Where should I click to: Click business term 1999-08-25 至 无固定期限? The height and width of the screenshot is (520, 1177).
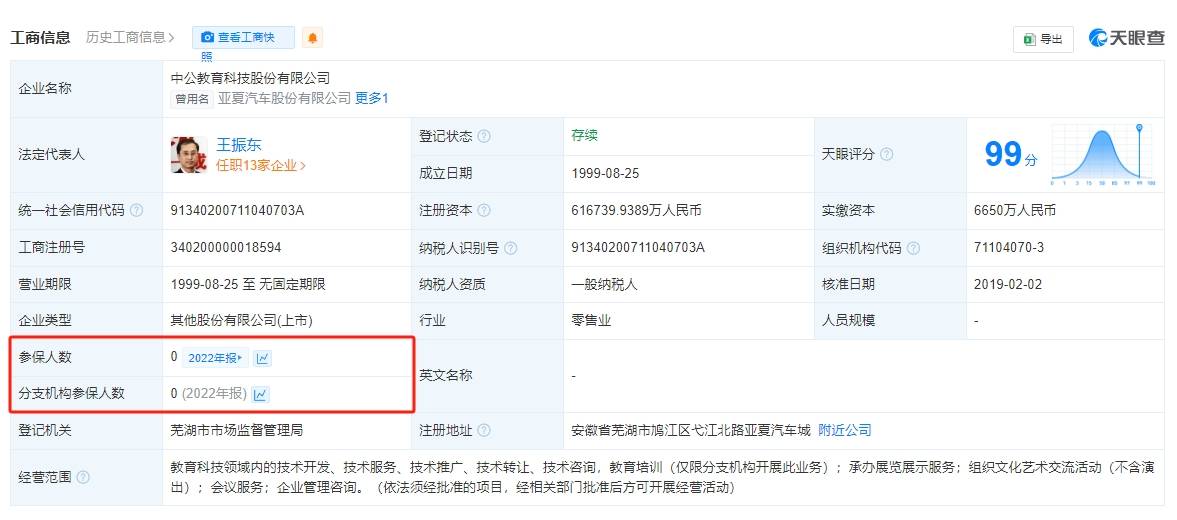coord(248,284)
